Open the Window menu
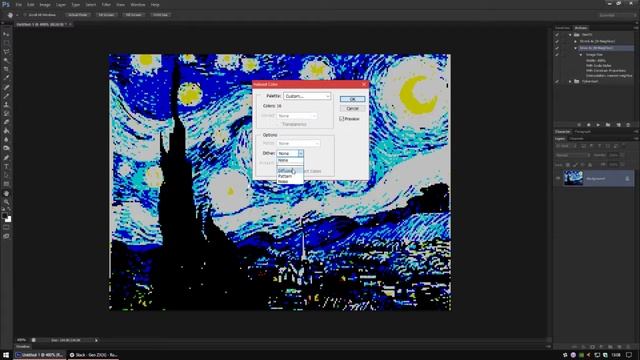 pos(138,5)
